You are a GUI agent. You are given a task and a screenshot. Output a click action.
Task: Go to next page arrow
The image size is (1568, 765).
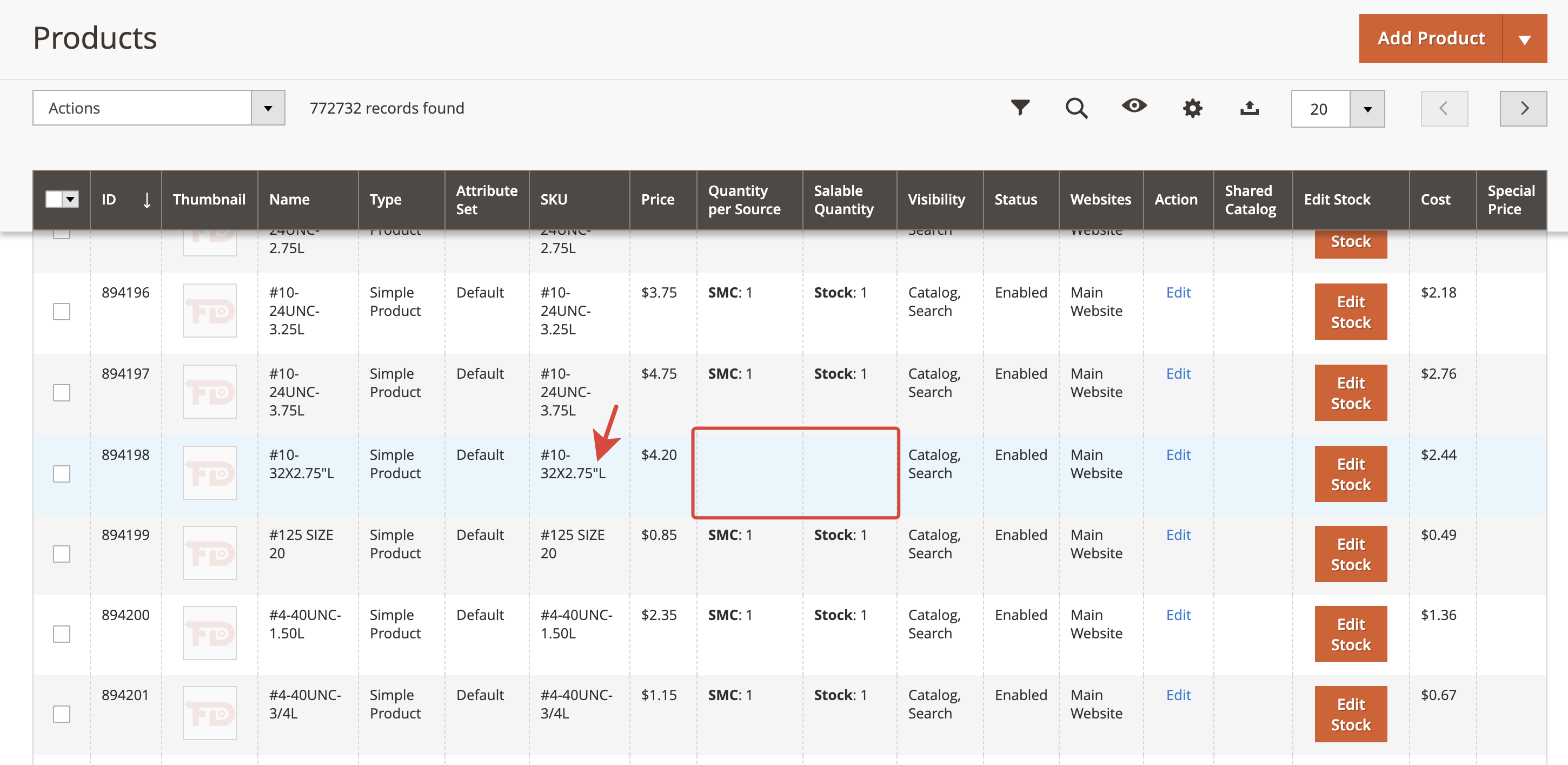[1523, 108]
